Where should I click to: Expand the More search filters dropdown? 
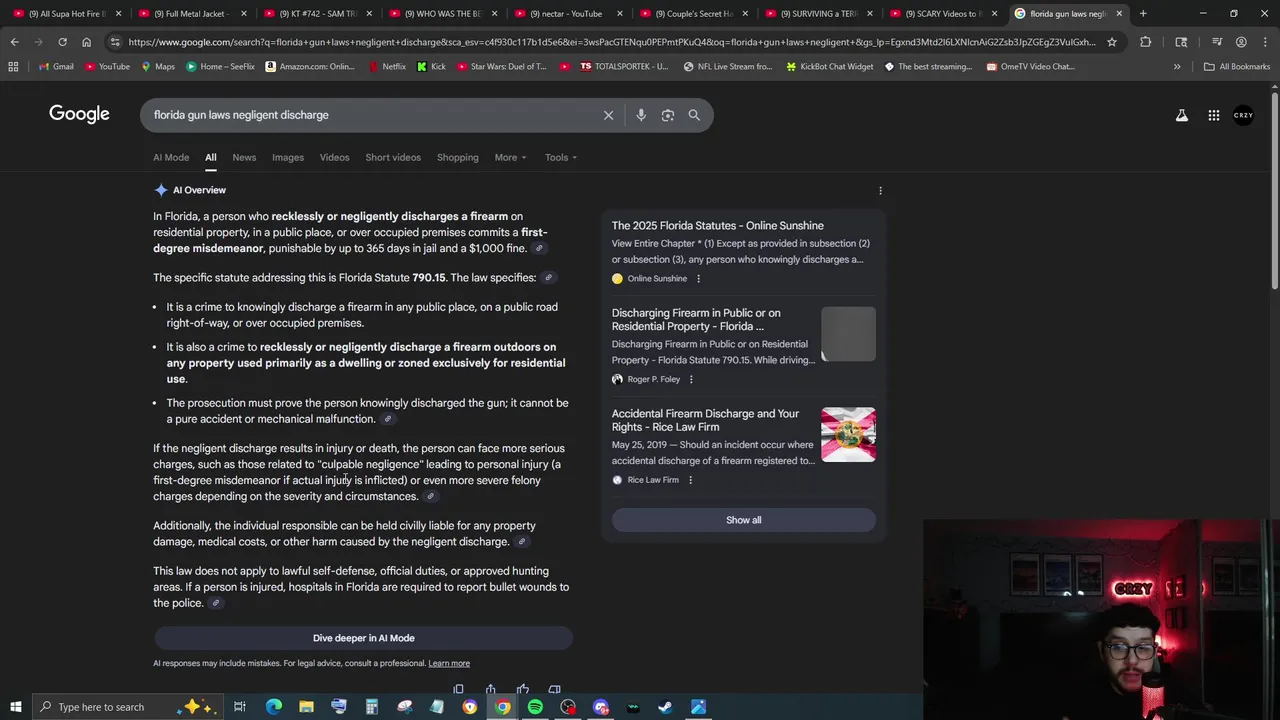[x=510, y=157]
